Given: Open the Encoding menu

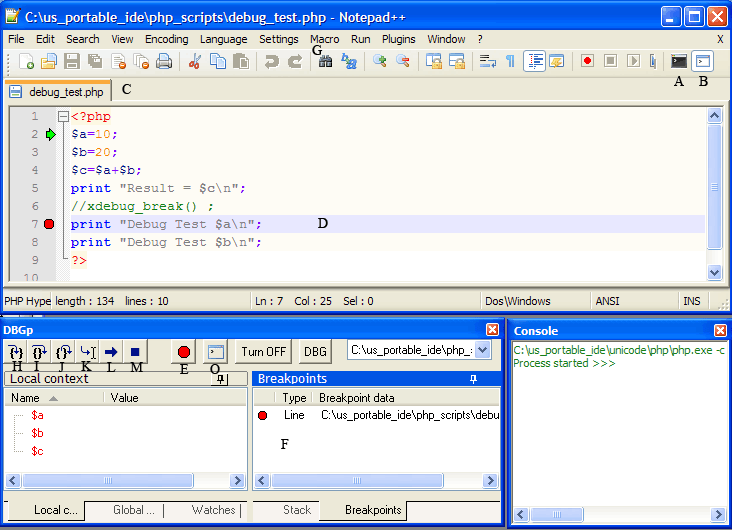Looking at the screenshot, I should coord(167,39).
